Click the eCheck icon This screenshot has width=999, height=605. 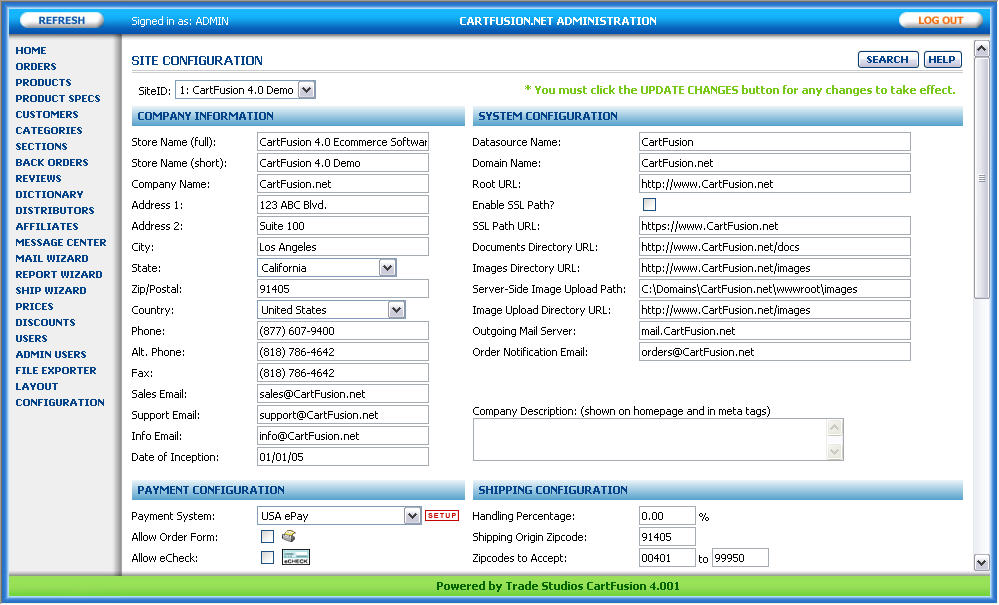pos(296,557)
